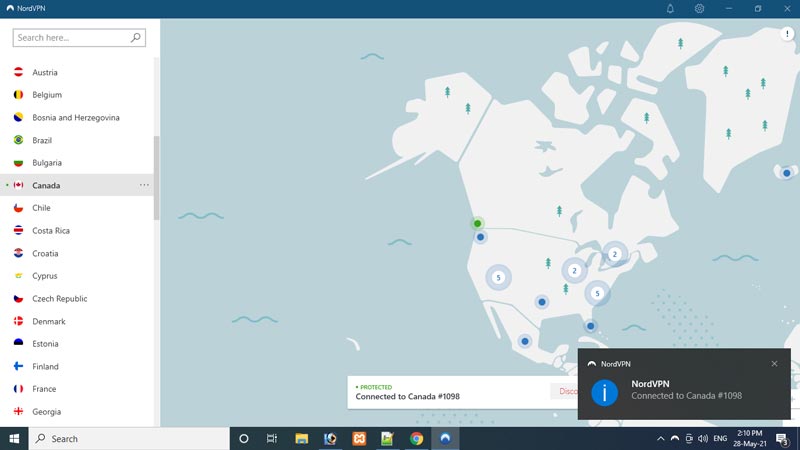The height and width of the screenshot is (450, 800).
Task: Click the Chile flag icon
Action: (18, 208)
